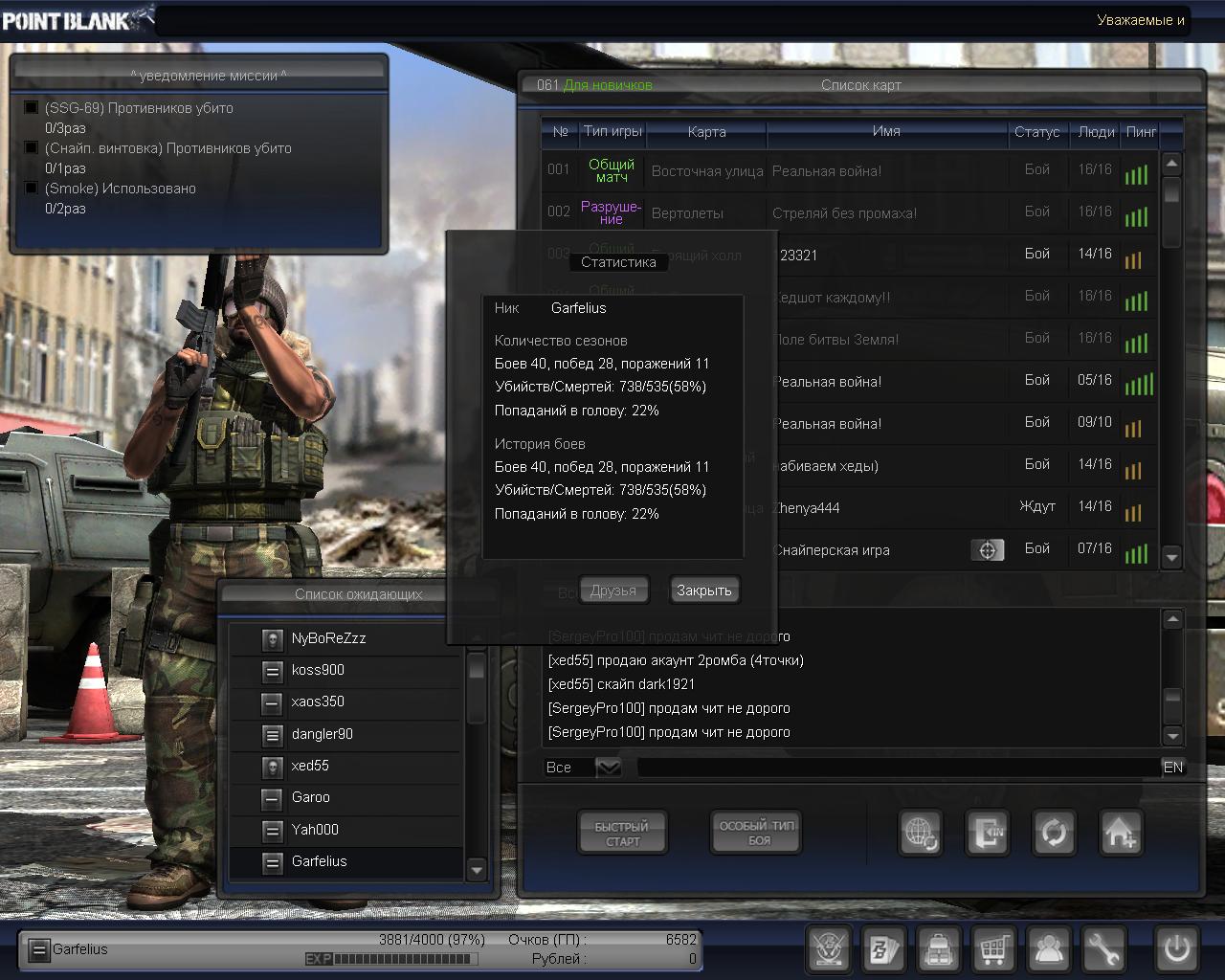Sort rooms by 'Статус' column header
Image resolution: width=1225 pixels, height=980 pixels.
1036,132
